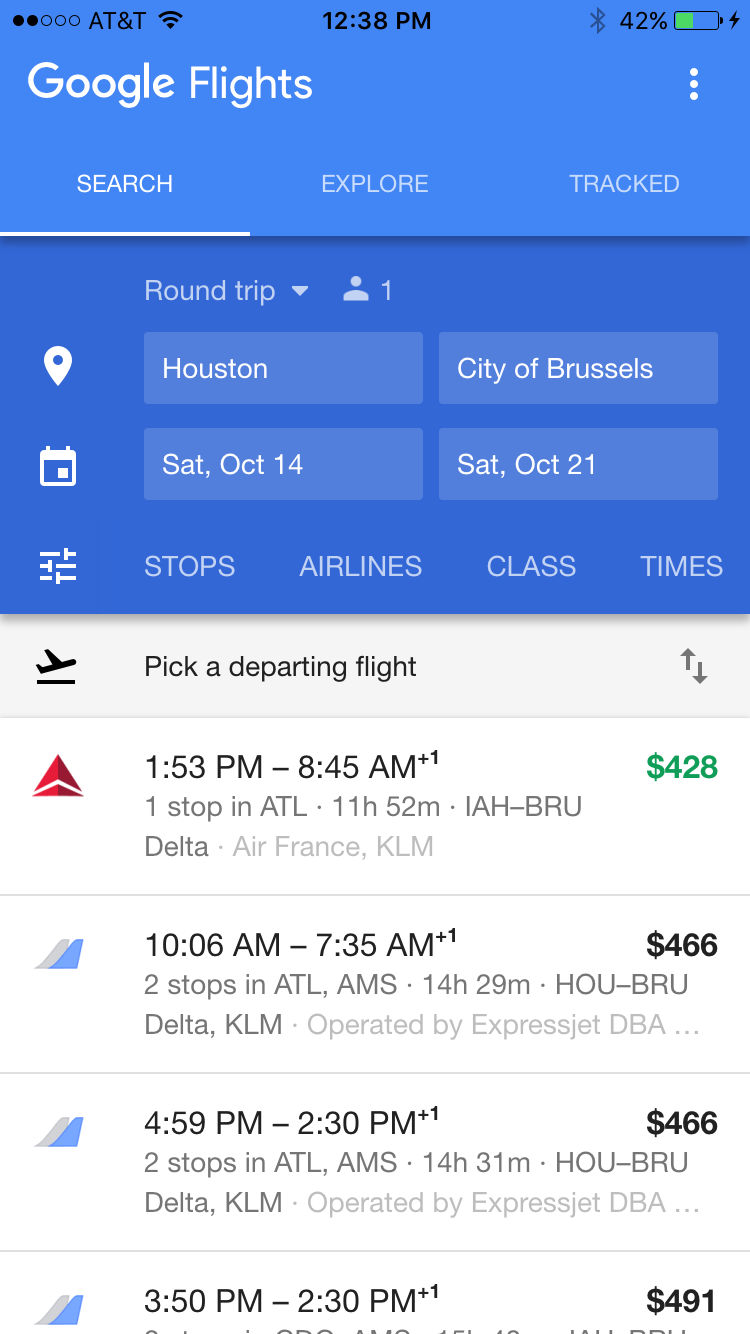Open the three-dot overflow menu
750x1334 pixels.
[694, 85]
